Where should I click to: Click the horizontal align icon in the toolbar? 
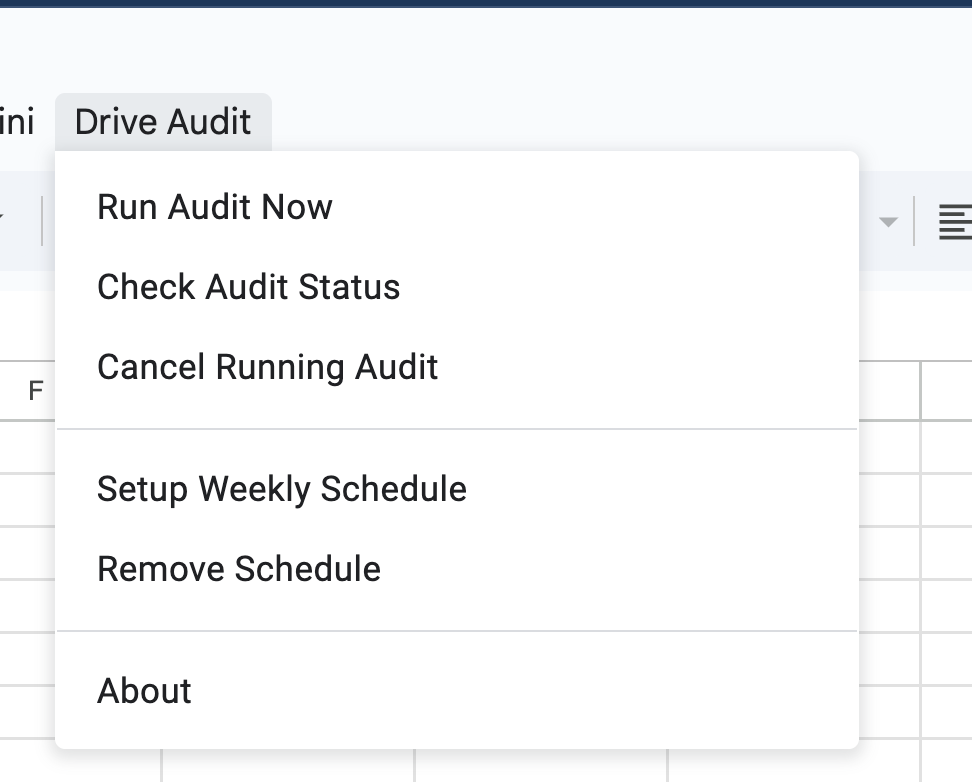(x=956, y=222)
